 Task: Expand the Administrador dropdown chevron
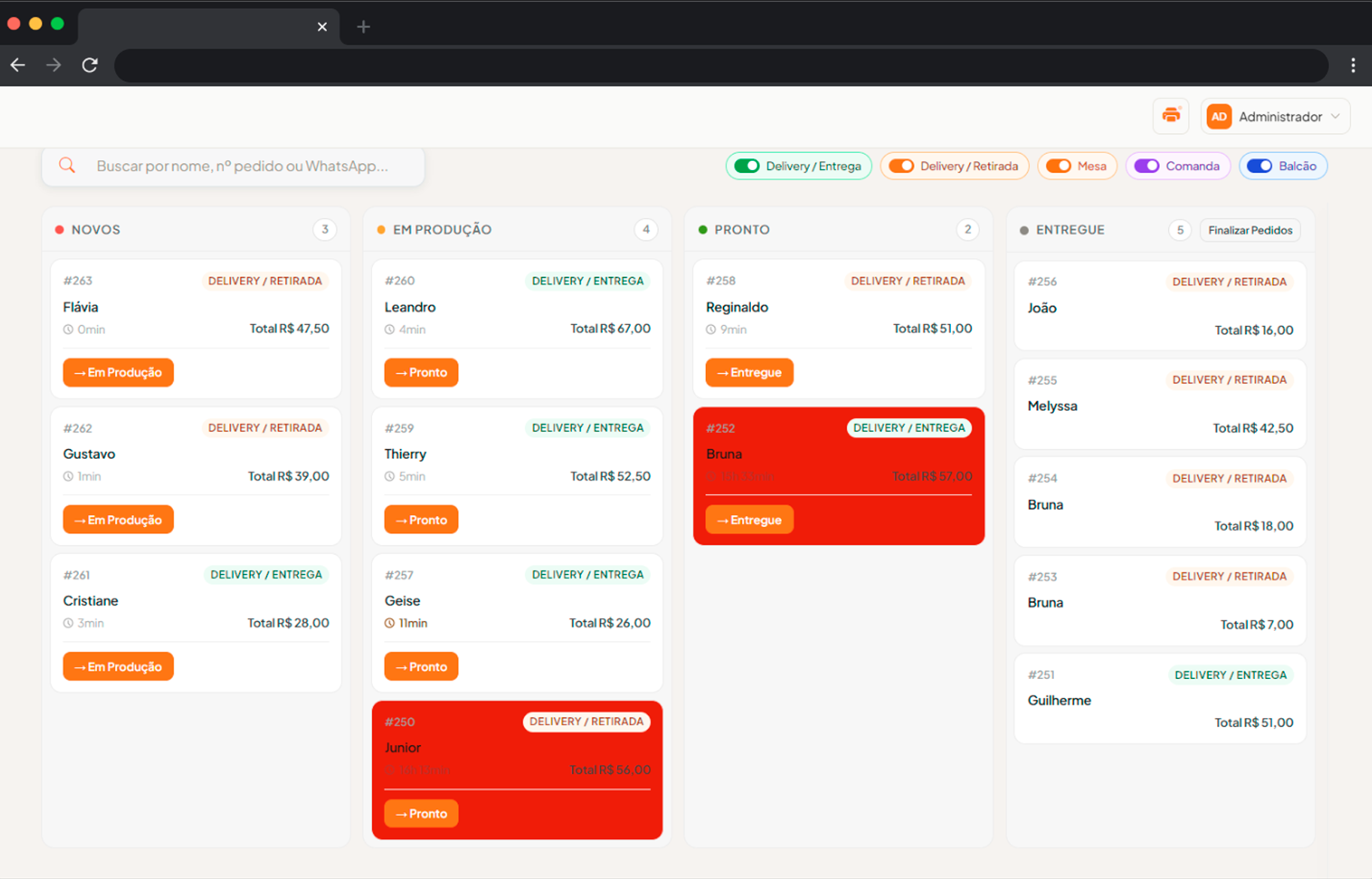tap(1335, 117)
